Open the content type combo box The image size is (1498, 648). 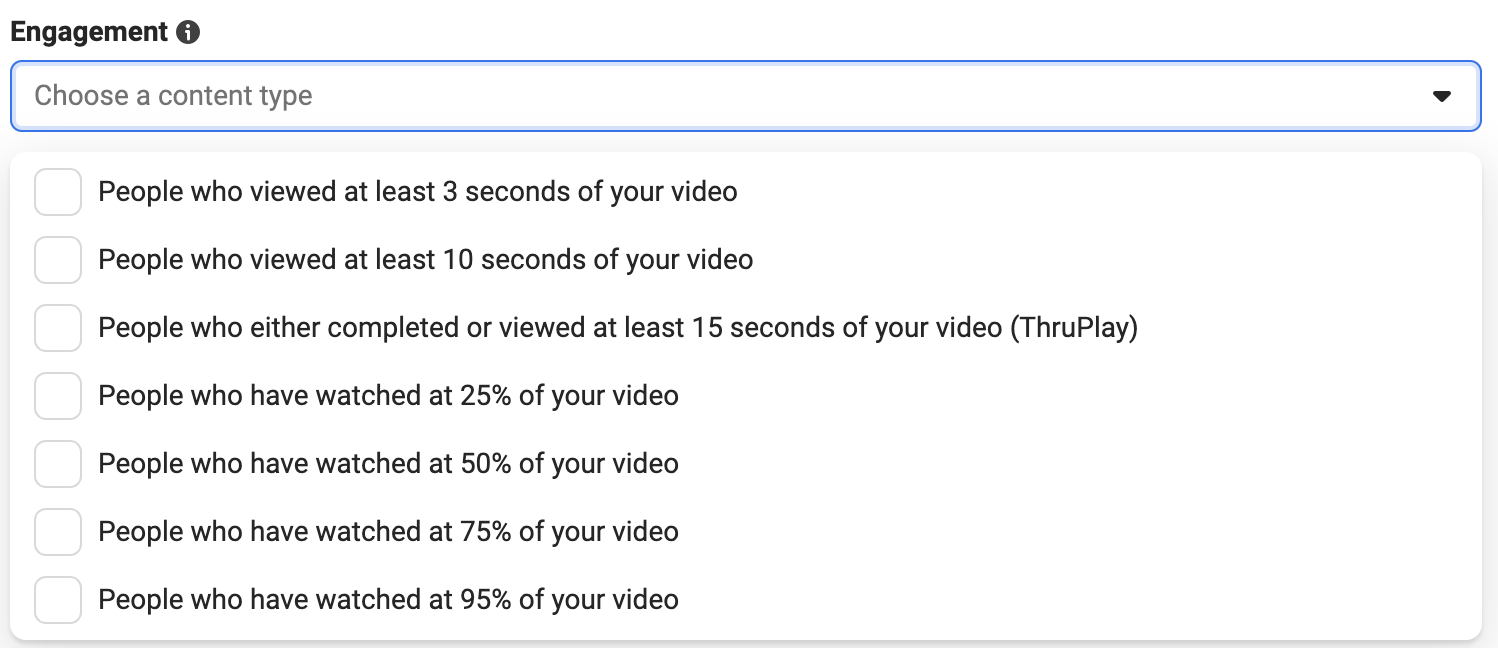pos(745,96)
